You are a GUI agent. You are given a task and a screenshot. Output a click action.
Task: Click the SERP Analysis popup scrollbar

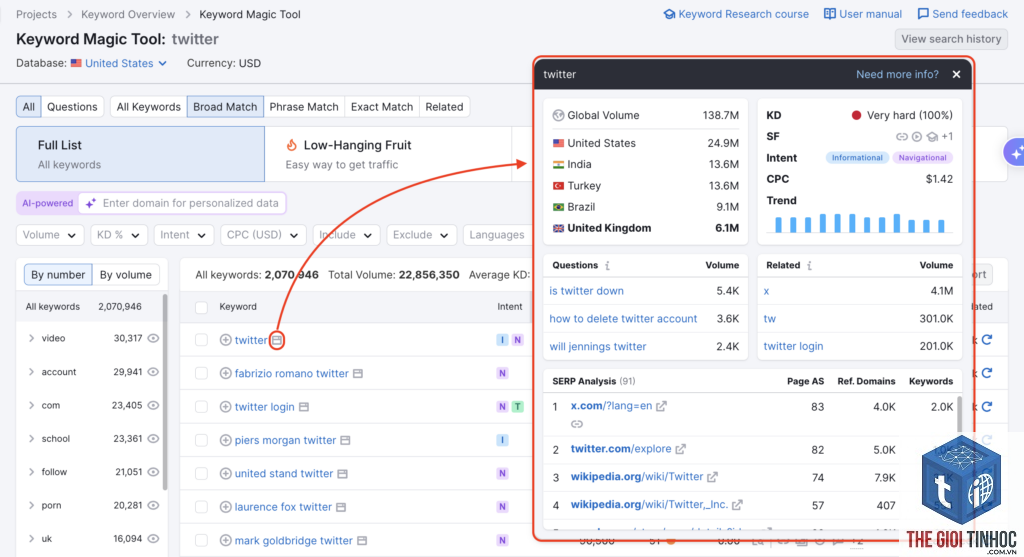(x=959, y=414)
